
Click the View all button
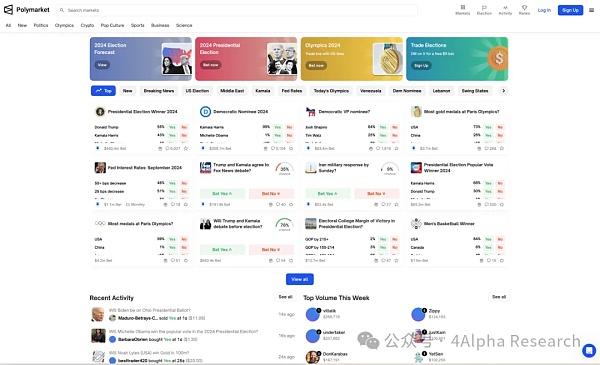pyautogui.click(x=300, y=279)
